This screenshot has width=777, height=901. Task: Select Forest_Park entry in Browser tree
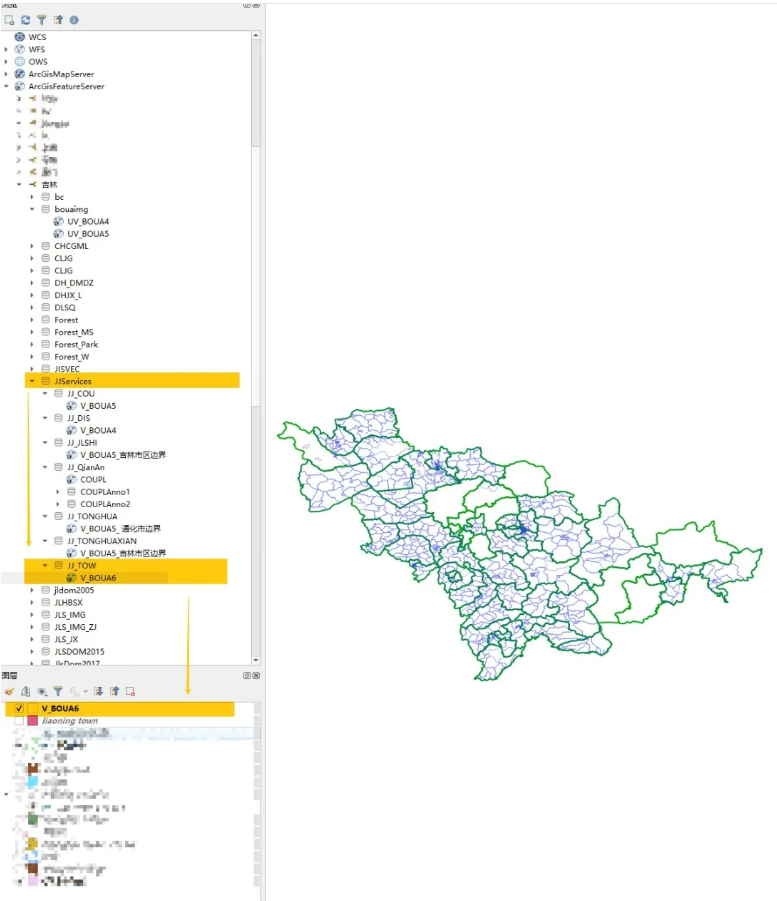point(76,344)
